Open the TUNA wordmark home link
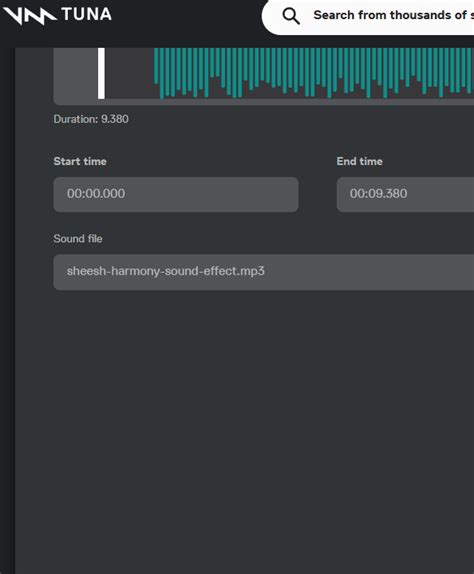Image resolution: width=474 pixels, height=574 pixels. tap(87, 15)
